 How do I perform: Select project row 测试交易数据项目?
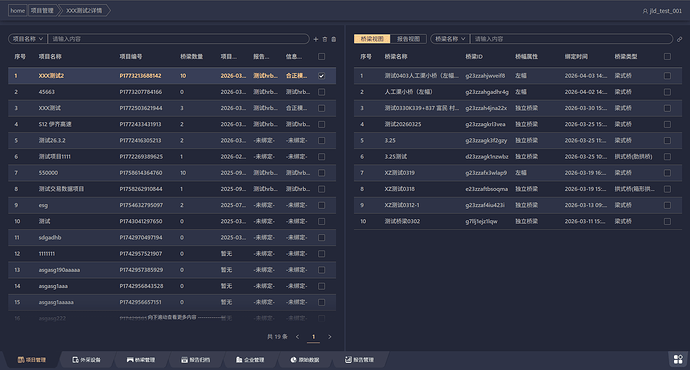172,189
